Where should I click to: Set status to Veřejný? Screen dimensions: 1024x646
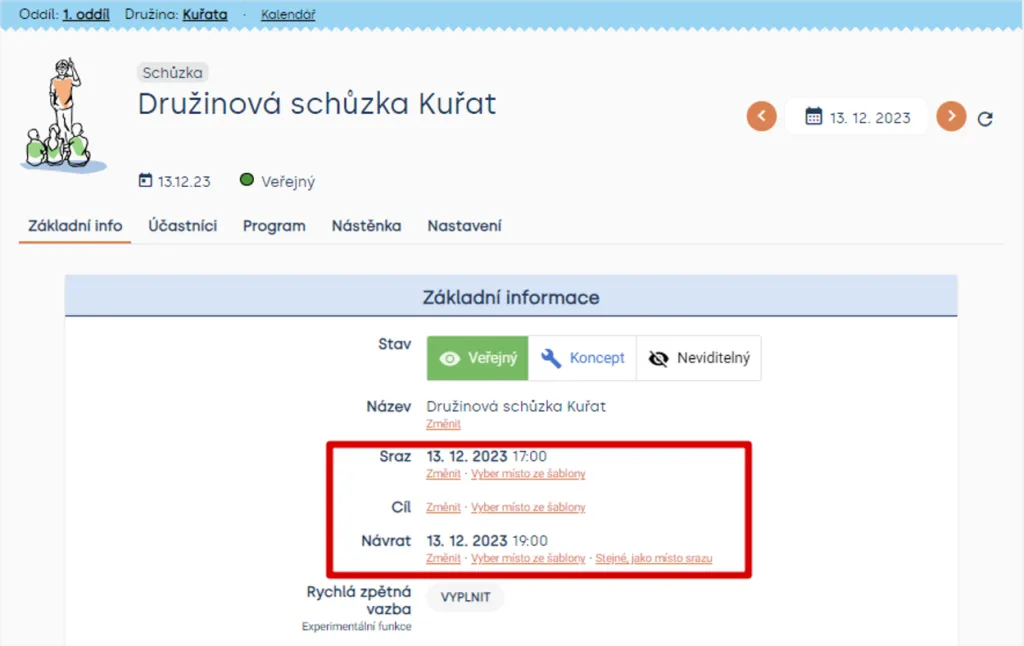point(477,358)
